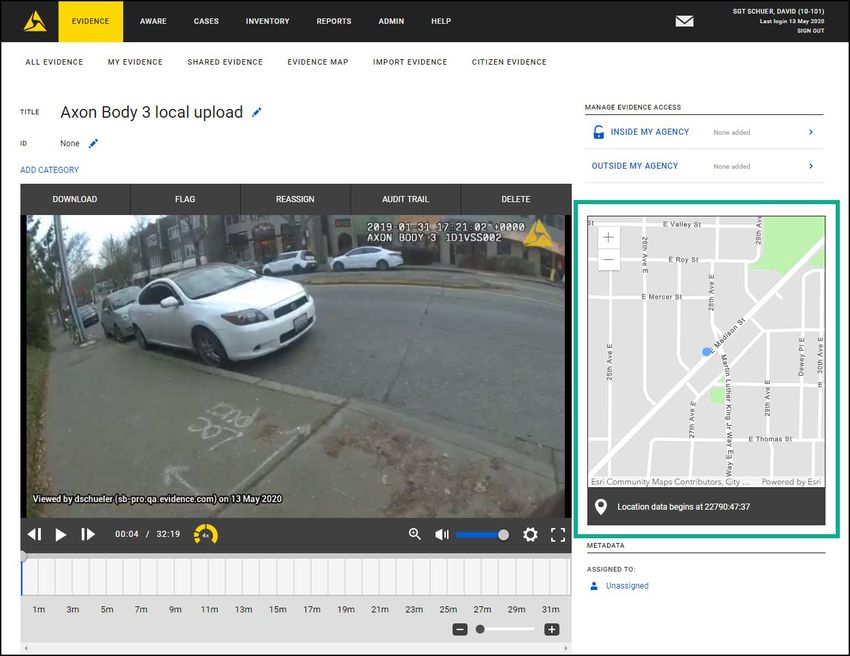Open the Aware menu
Image resolution: width=850 pixels, height=656 pixels.
[x=153, y=21]
